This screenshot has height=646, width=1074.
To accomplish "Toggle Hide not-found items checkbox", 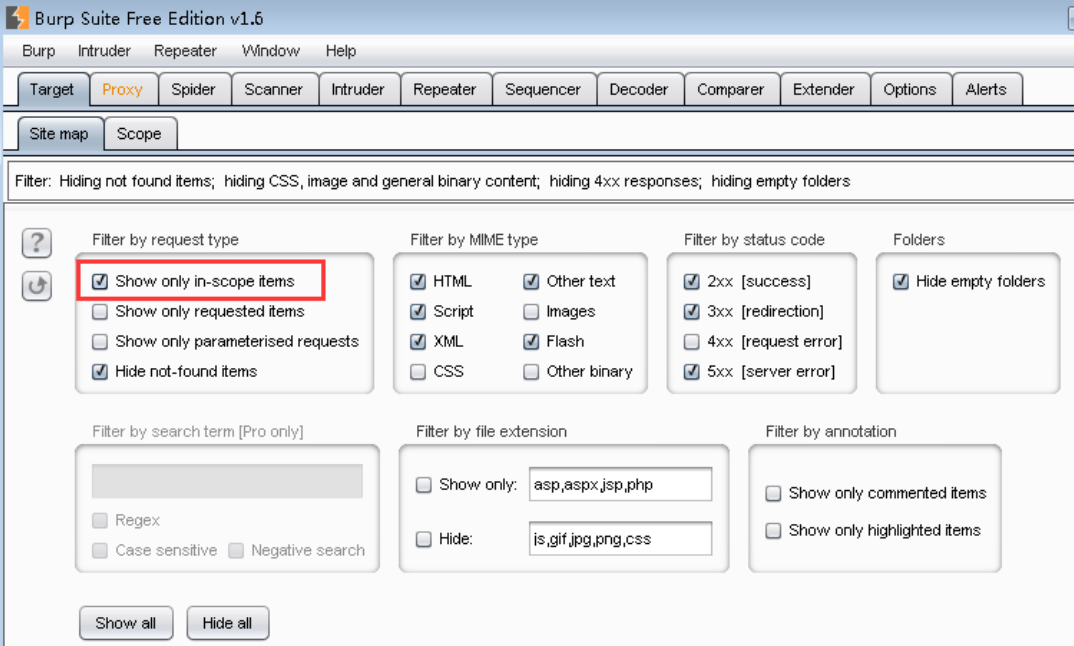I will (x=100, y=372).
